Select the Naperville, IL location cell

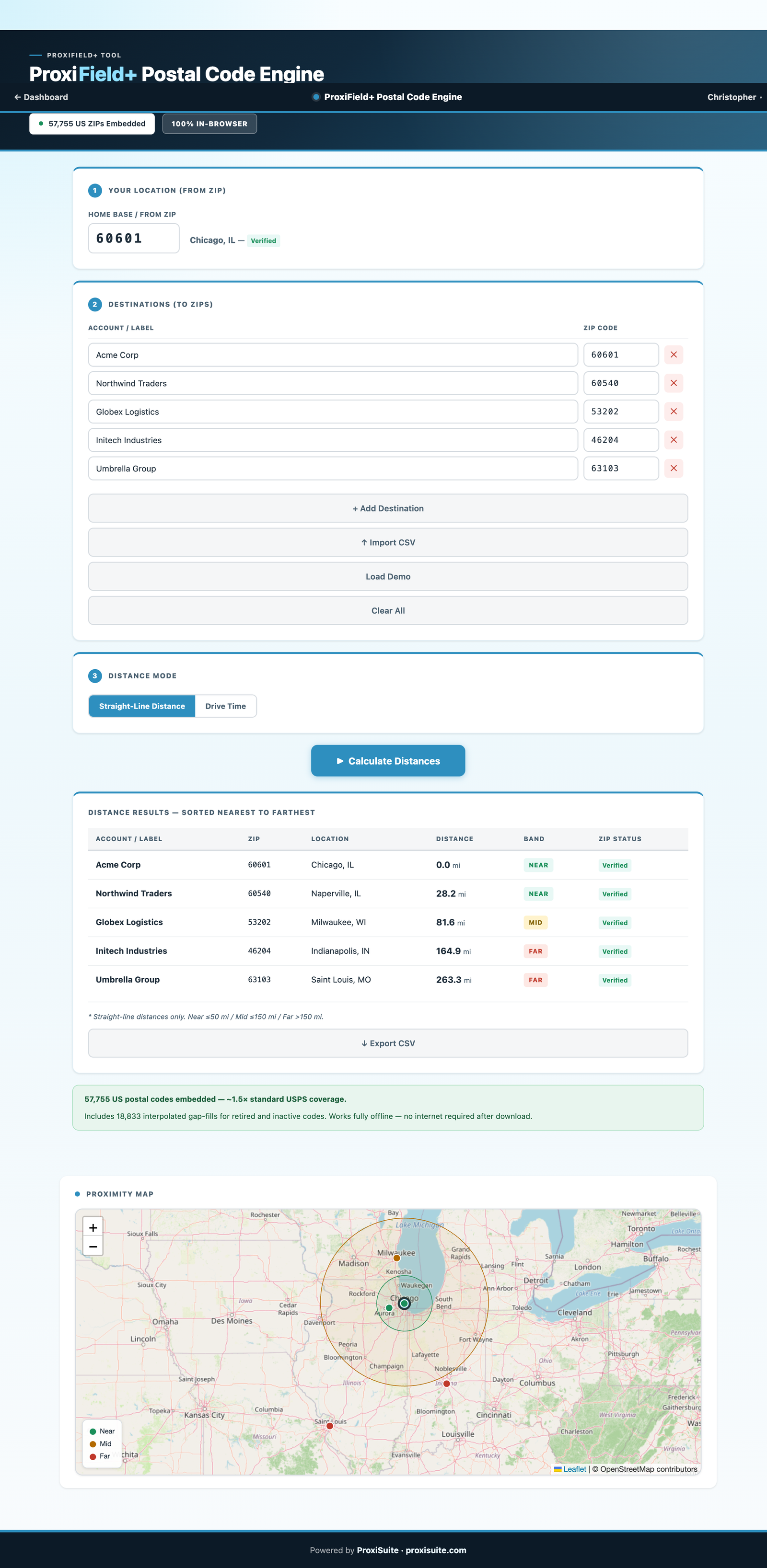(337, 893)
